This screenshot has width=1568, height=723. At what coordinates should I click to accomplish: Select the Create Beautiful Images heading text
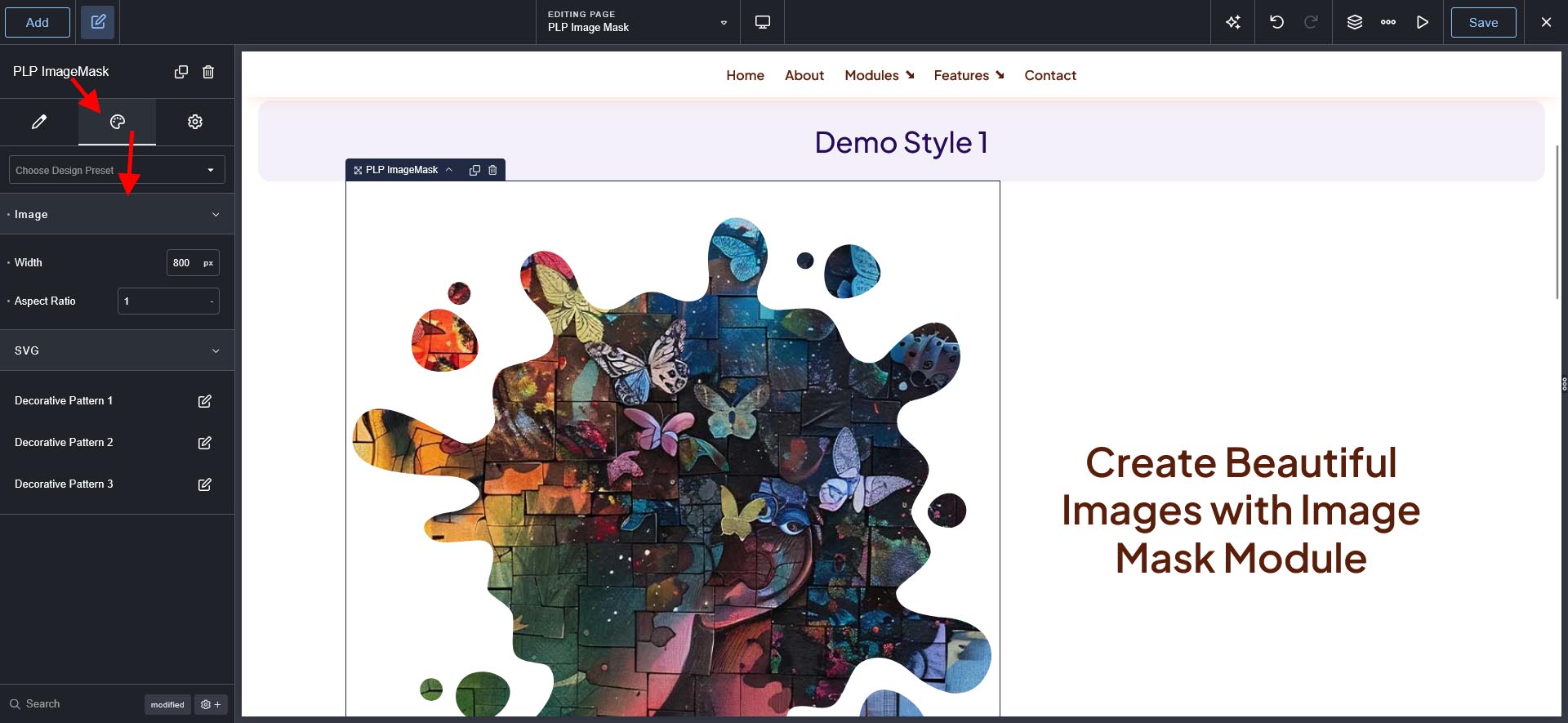click(1241, 511)
